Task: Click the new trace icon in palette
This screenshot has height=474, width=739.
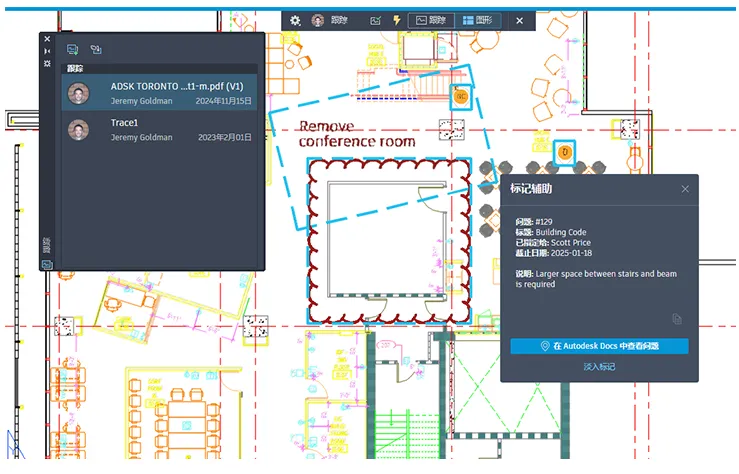Action: coord(73,49)
